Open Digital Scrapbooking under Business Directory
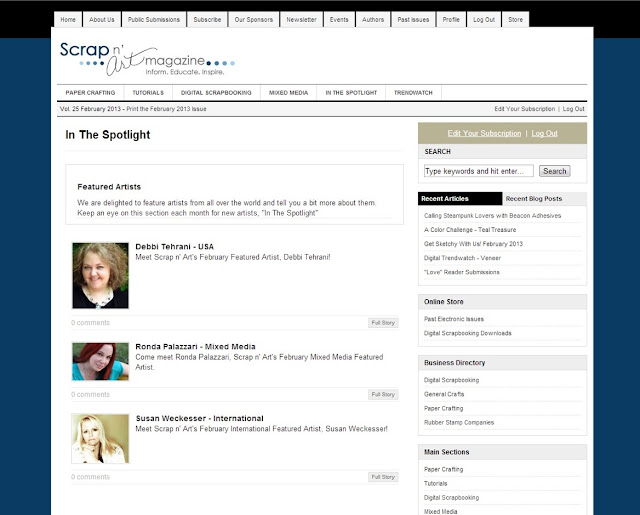The image size is (640, 515). click(451, 380)
